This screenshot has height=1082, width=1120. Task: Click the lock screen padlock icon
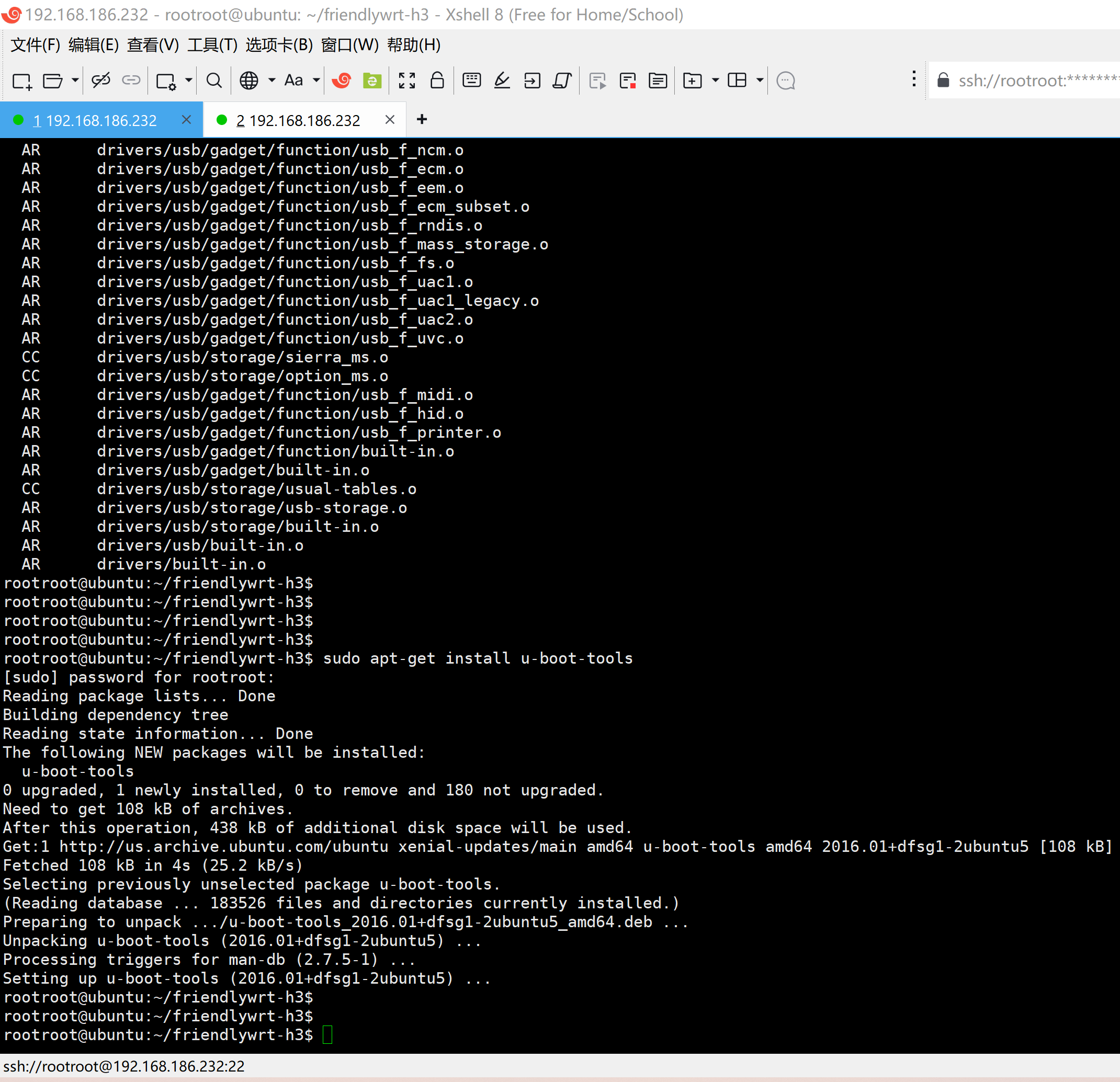click(437, 81)
